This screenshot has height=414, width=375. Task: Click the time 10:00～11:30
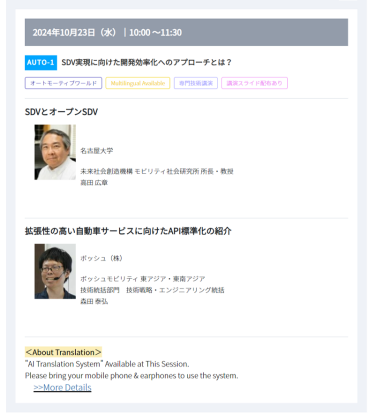[155, 32]
